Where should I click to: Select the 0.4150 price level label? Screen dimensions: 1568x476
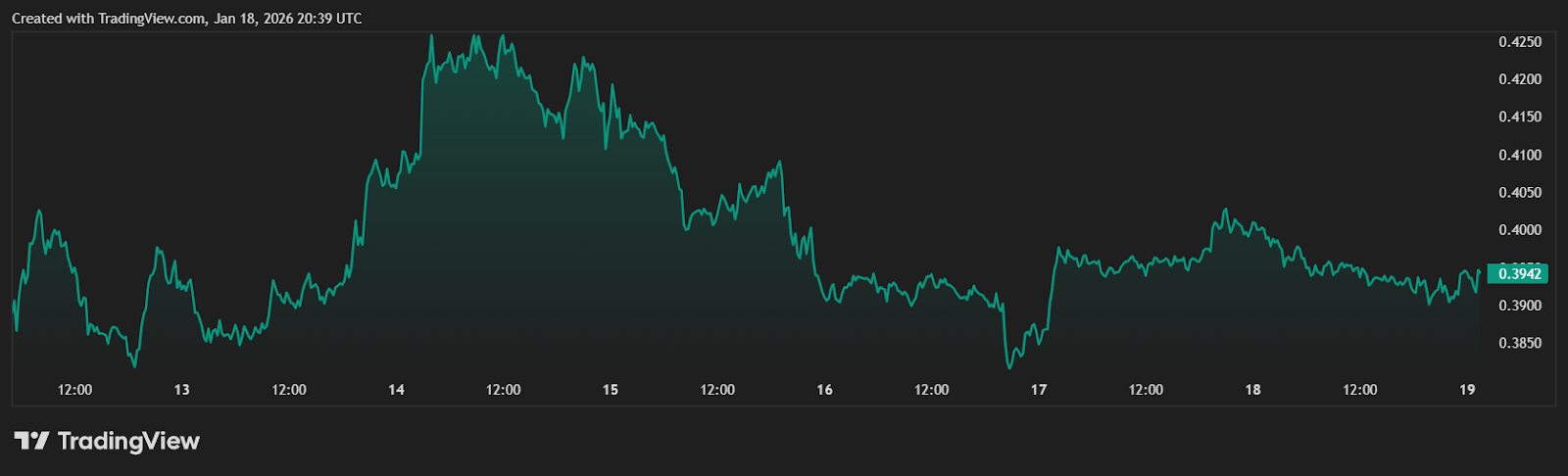point(1520,118)
